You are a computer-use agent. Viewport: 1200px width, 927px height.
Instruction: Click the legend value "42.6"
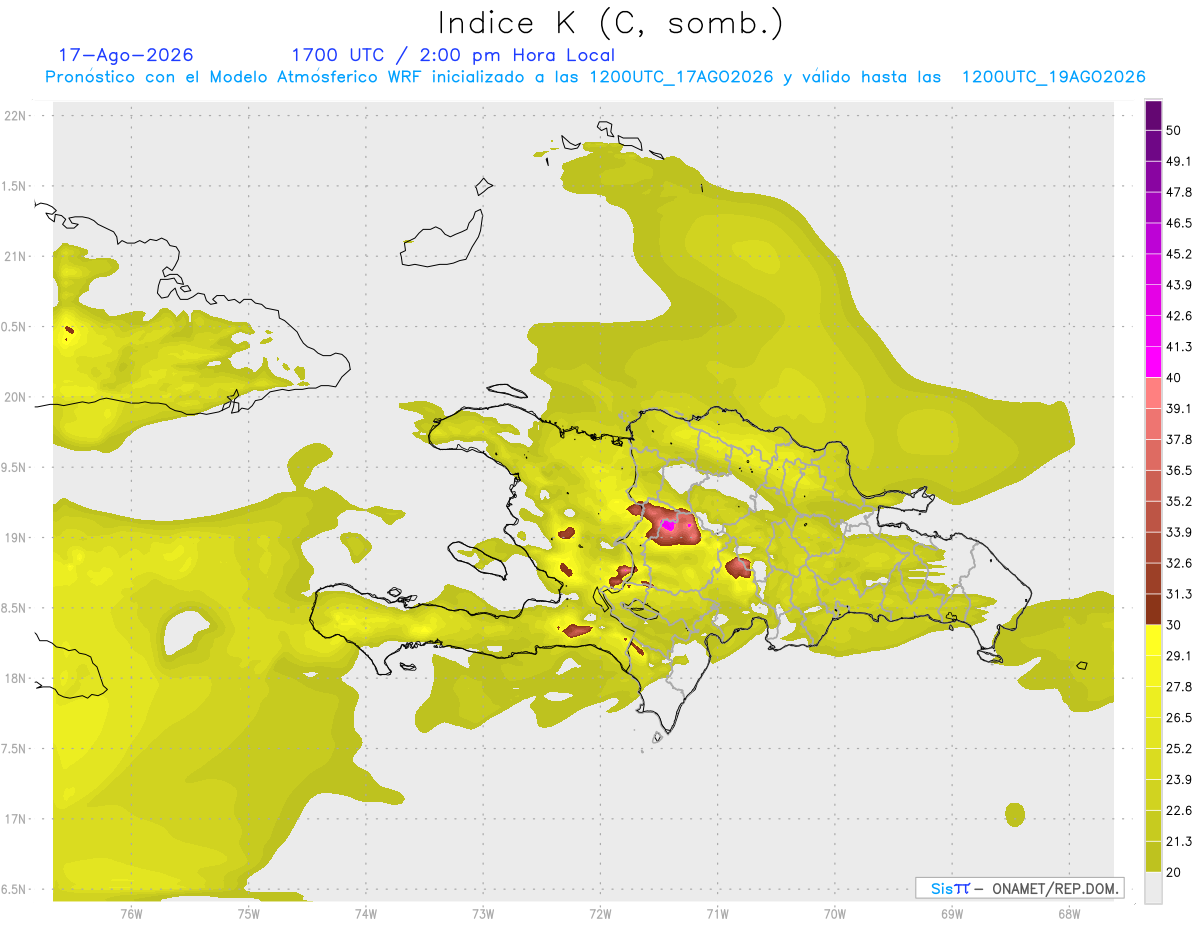click(1179, 316)
